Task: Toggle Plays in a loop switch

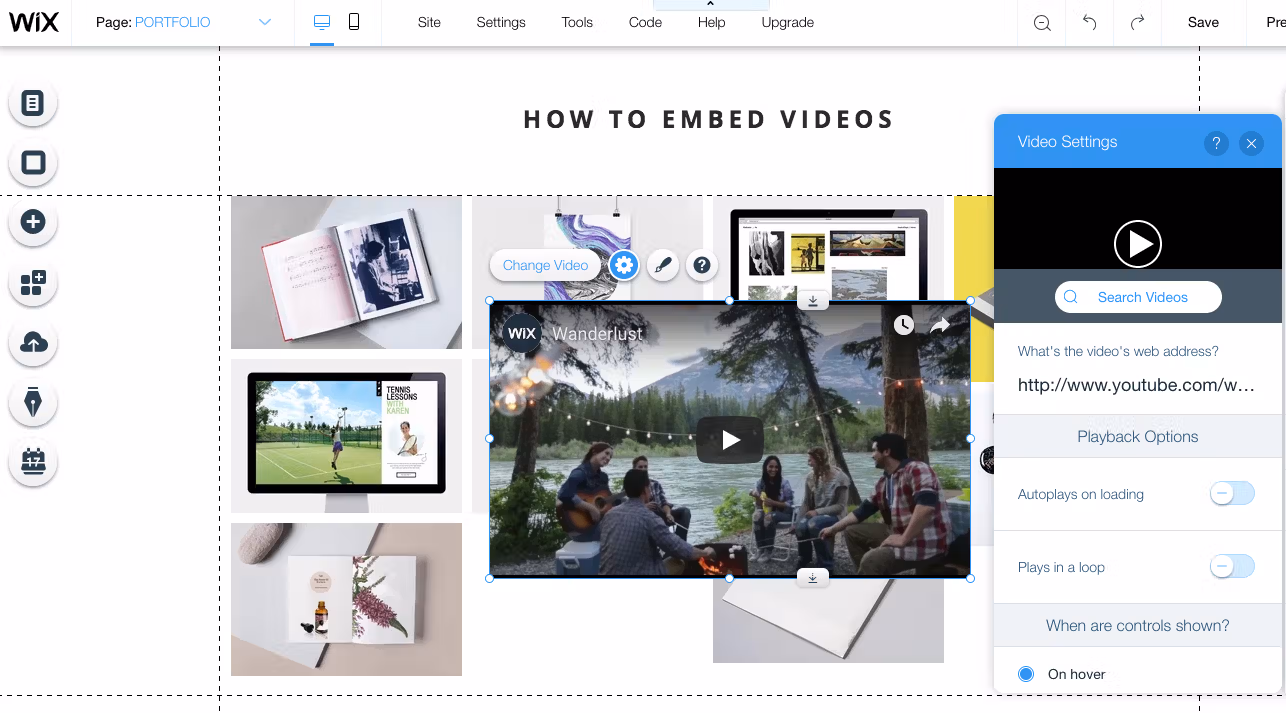Action: [1231, 567]
